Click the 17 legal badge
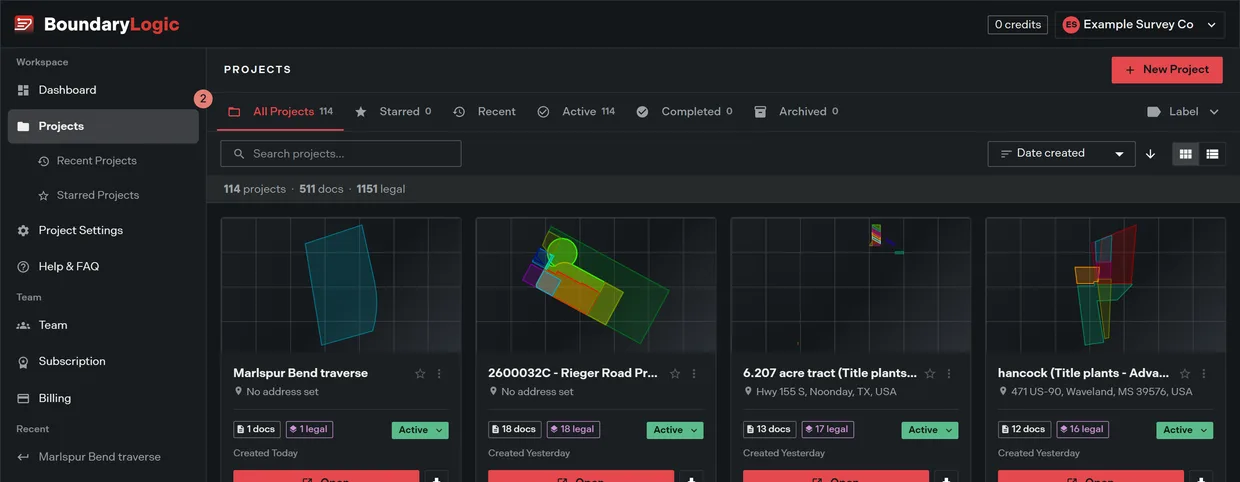The image size is (1240, 482). [x=828, y=430]
